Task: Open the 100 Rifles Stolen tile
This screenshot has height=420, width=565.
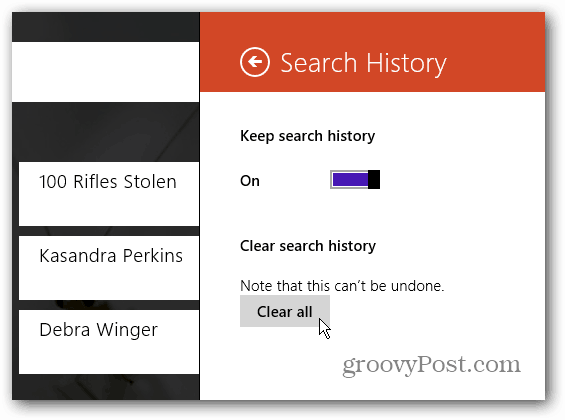Action: point(109,194)
